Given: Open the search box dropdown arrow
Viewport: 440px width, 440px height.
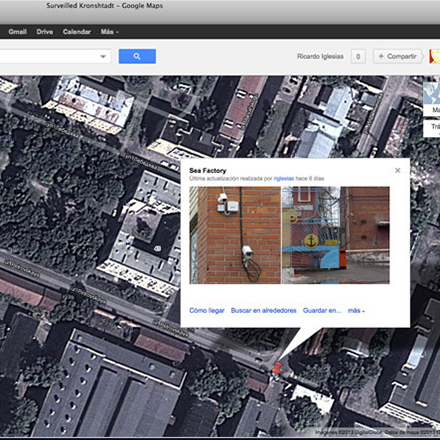Looking at the screenshot, I should (x=103, y=56).
